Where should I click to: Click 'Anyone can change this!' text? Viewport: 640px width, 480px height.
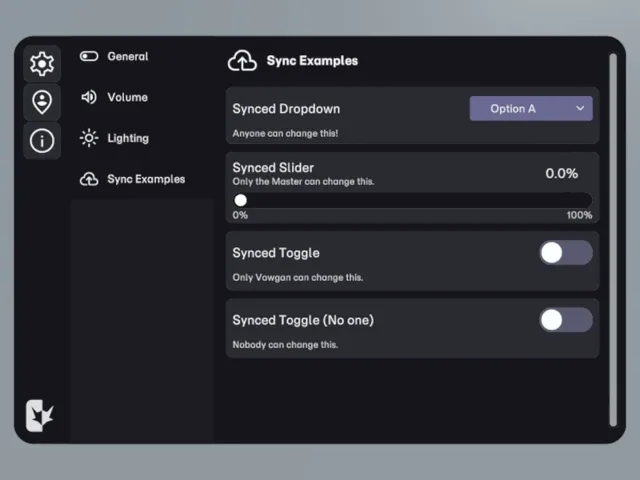click(285, 133)
